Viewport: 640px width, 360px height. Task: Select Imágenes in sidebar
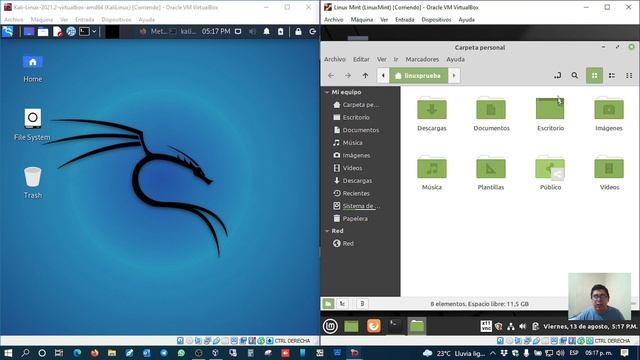[352, 156]
